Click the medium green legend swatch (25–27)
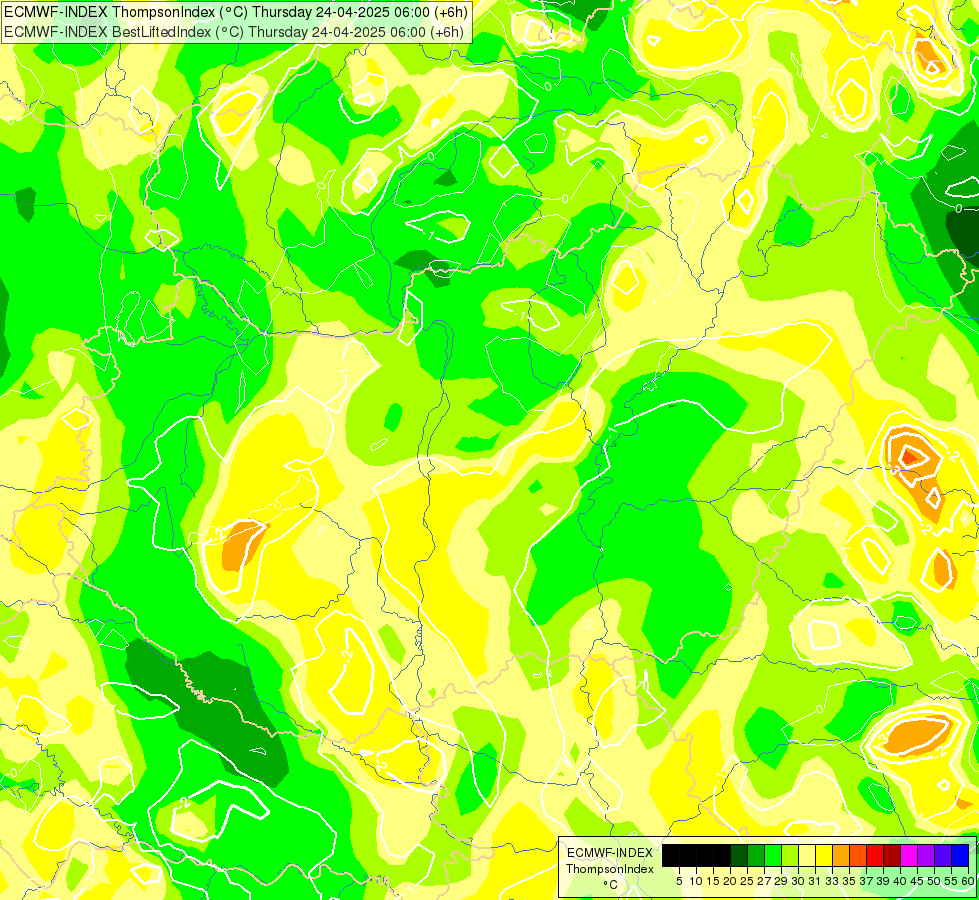The width and height of the screenshot is (979, 900). (x=756, y=855)
